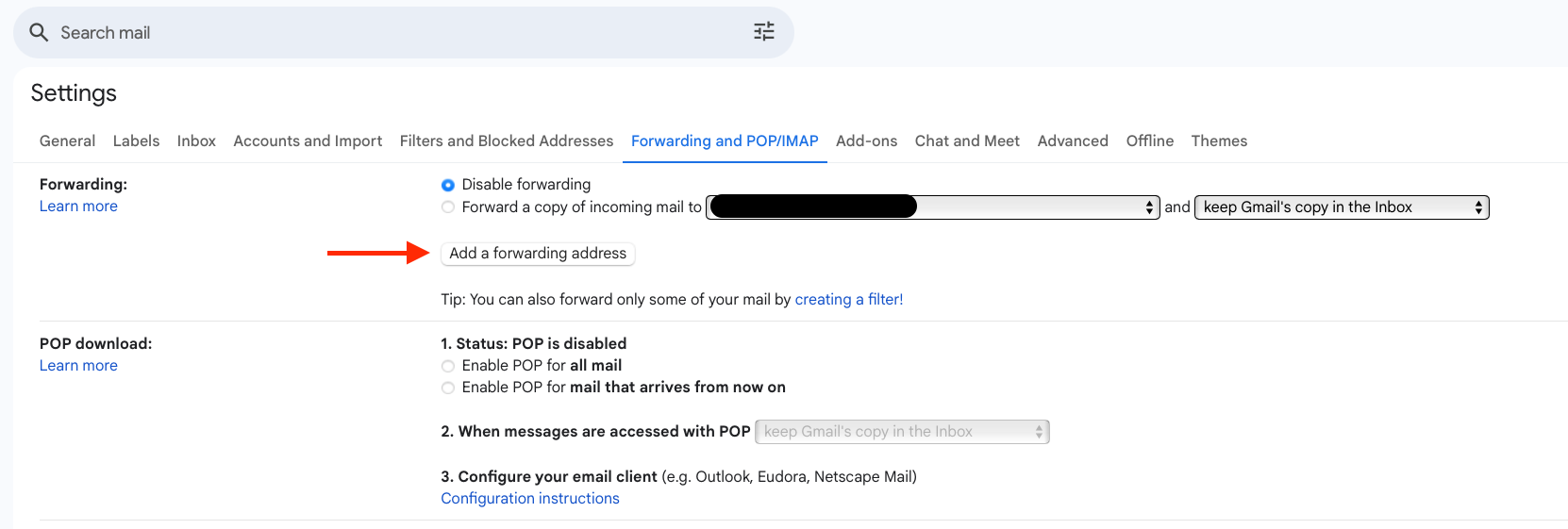Select Disable forwarding radio button
1568x529 pixels.
click(x=448, y=185)
